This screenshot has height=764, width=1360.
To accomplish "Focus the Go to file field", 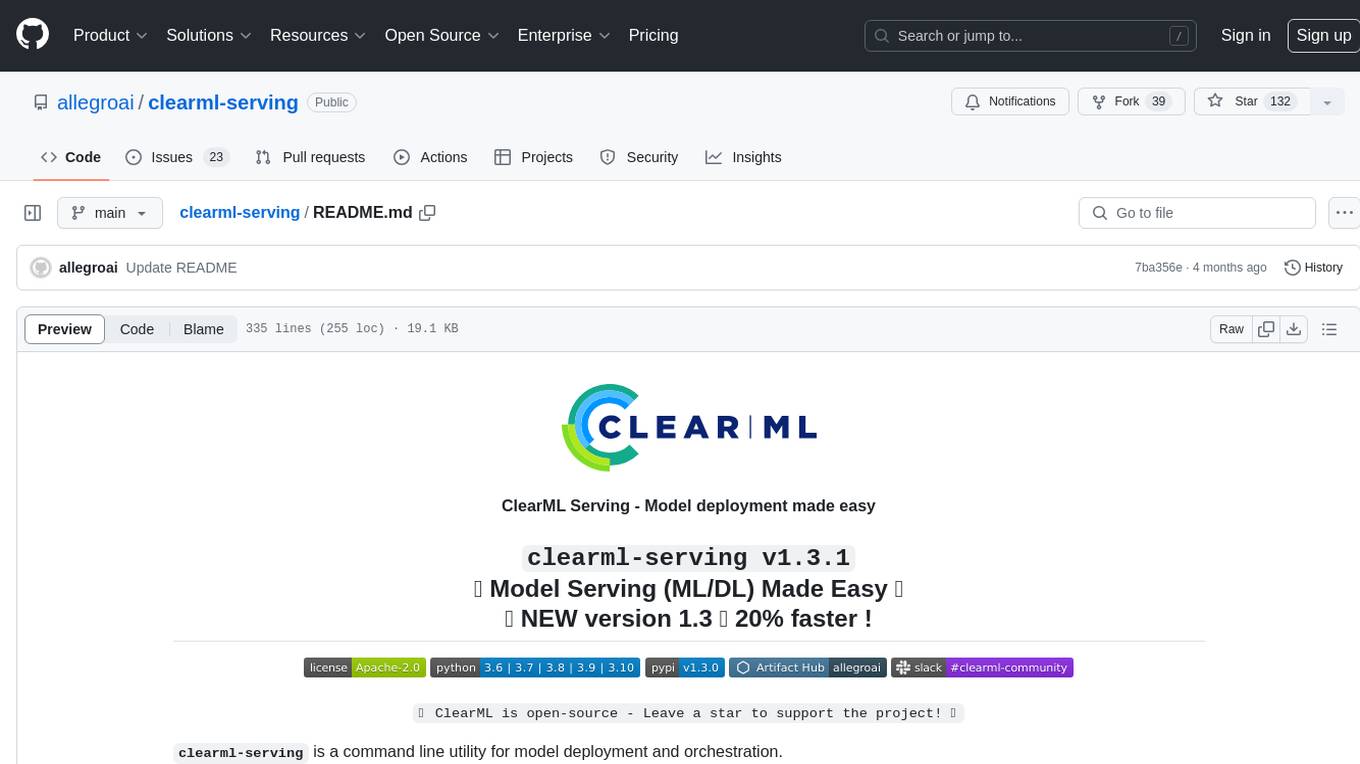I will point(1197,213).
